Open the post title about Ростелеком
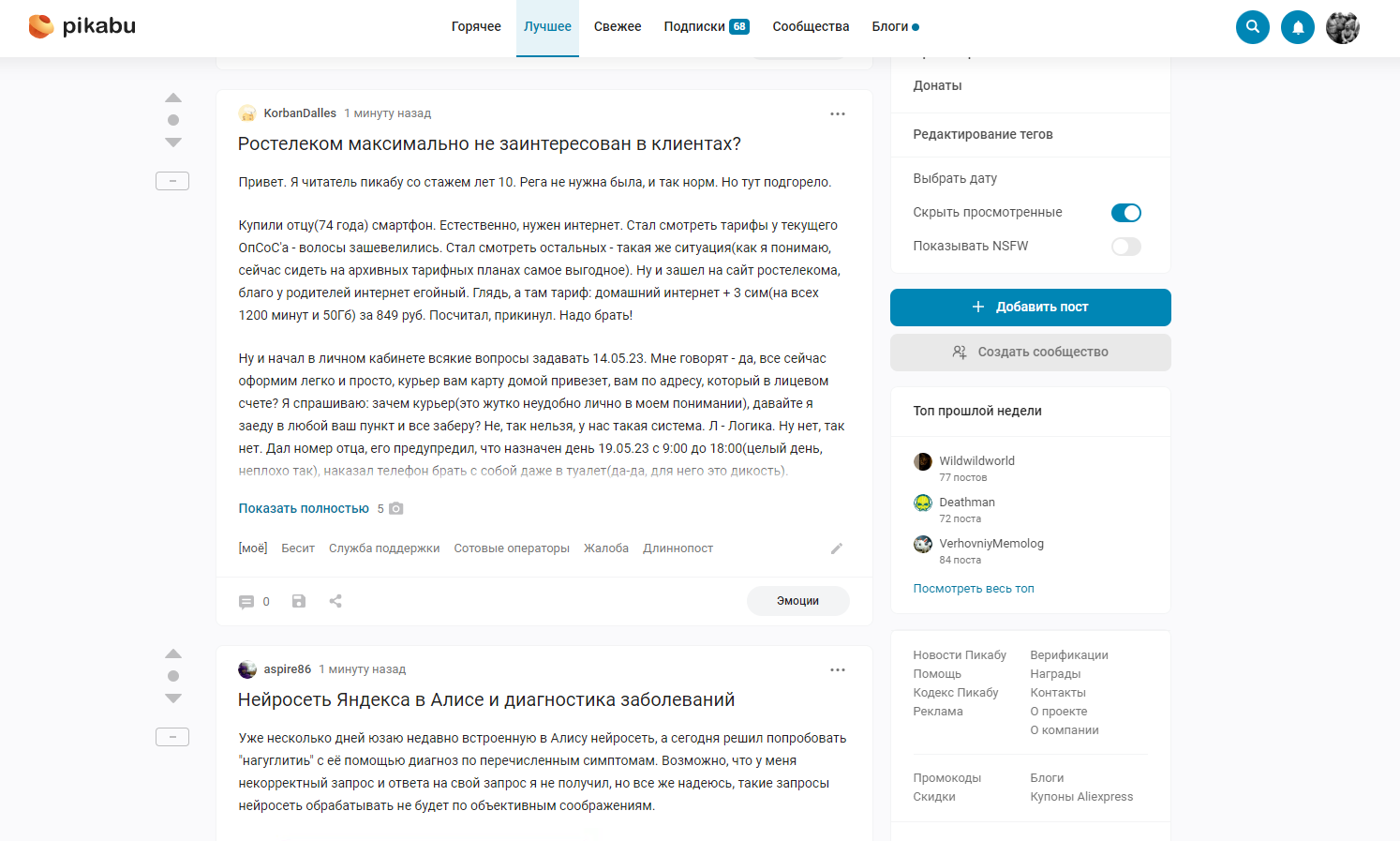 [489, 143]
